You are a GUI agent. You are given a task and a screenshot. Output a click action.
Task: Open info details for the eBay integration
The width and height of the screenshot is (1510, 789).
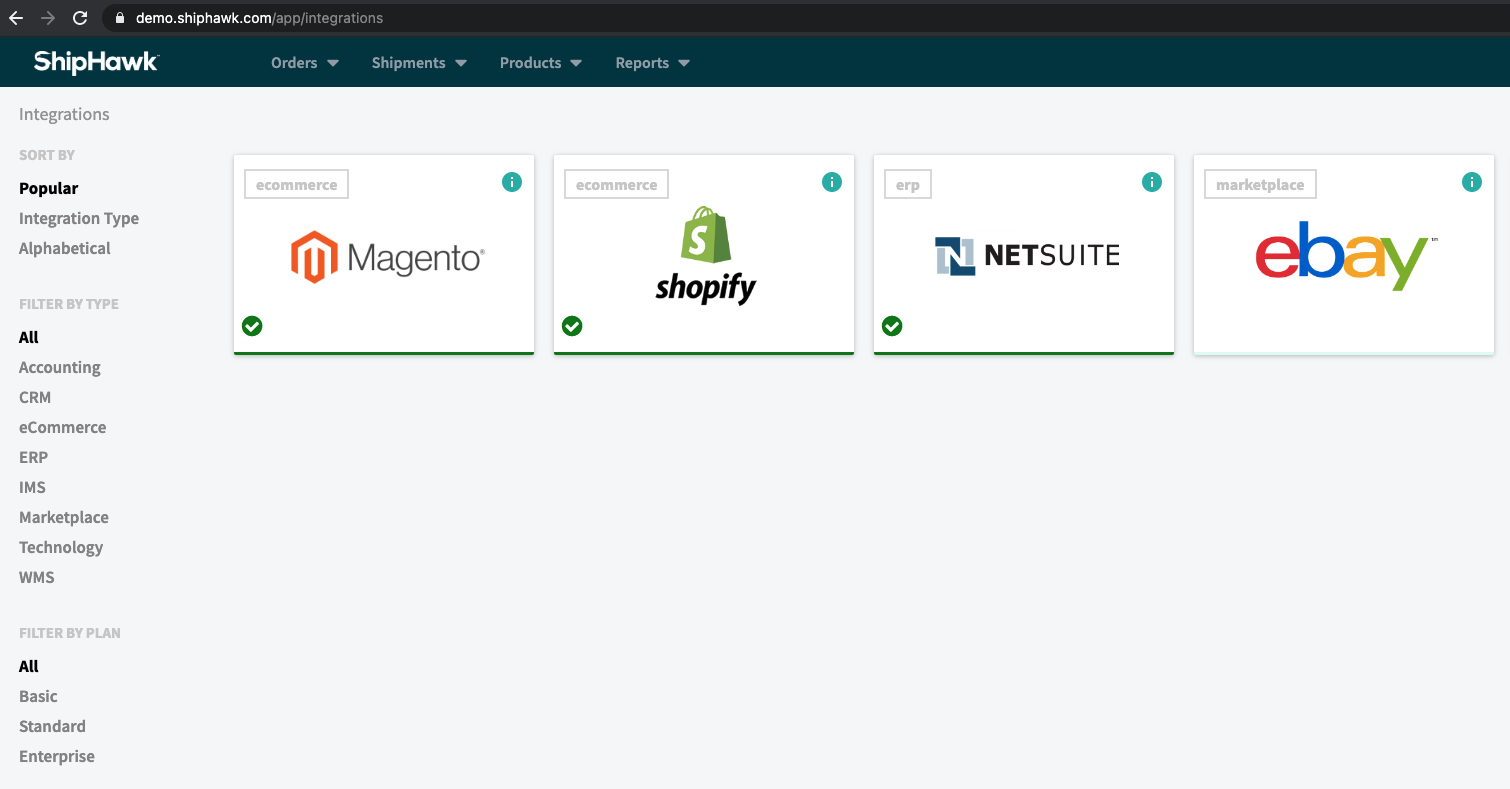tap(1472, 182)
